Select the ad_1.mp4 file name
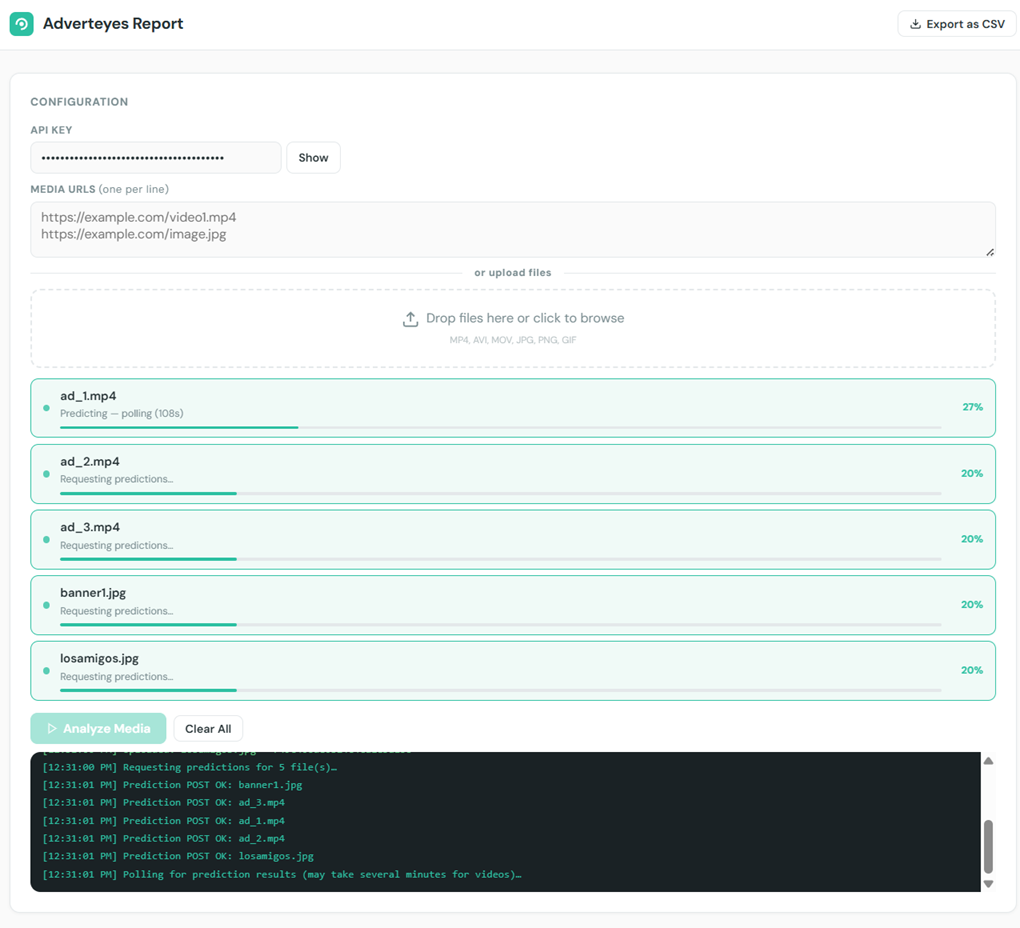 tap(88, 396)
